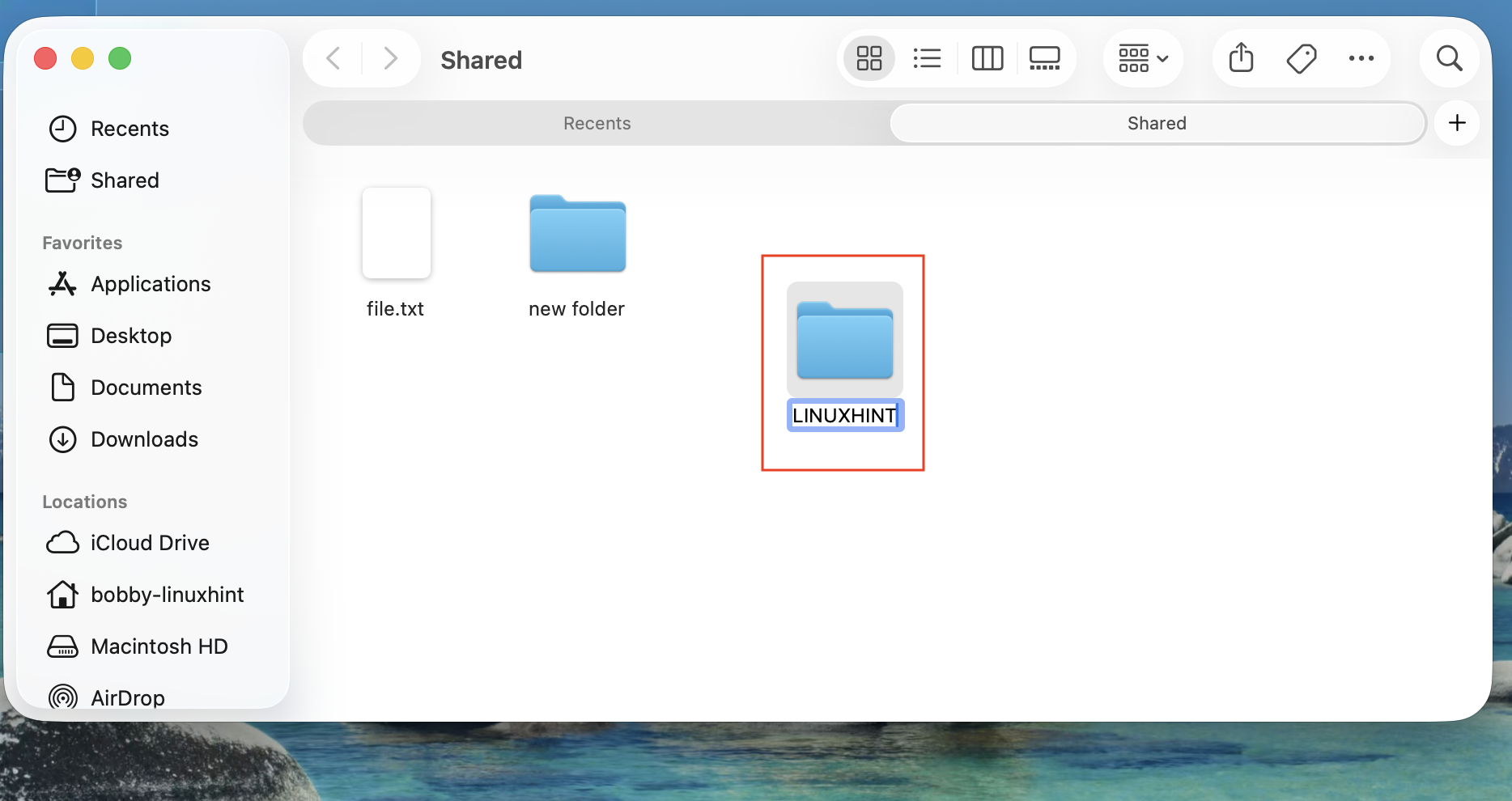
Task: Select the Shared tab
Action: (1157, 123)
